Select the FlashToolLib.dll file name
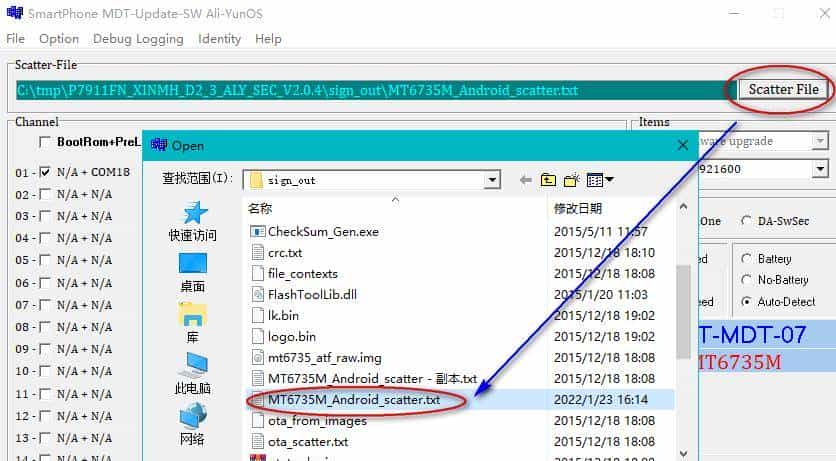The image size is (836, 461). (312, 295)
